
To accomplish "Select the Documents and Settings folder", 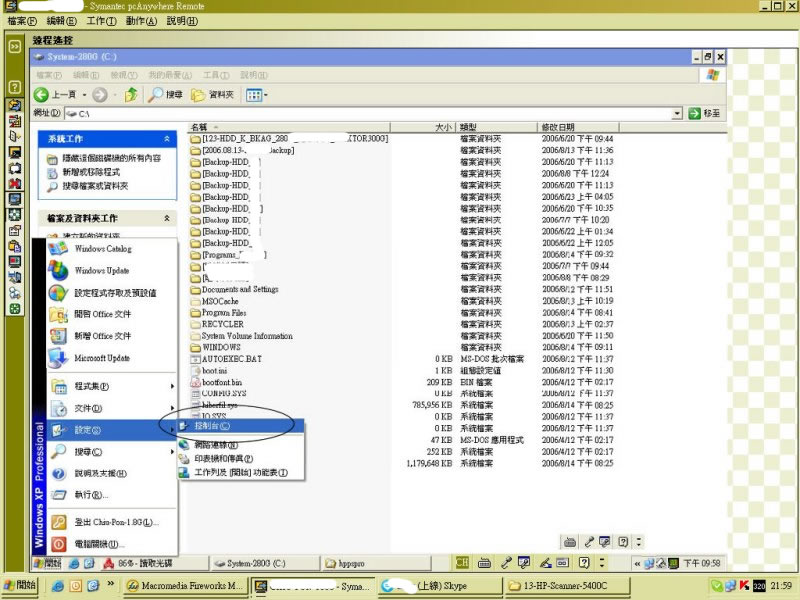I will [234, 289].
